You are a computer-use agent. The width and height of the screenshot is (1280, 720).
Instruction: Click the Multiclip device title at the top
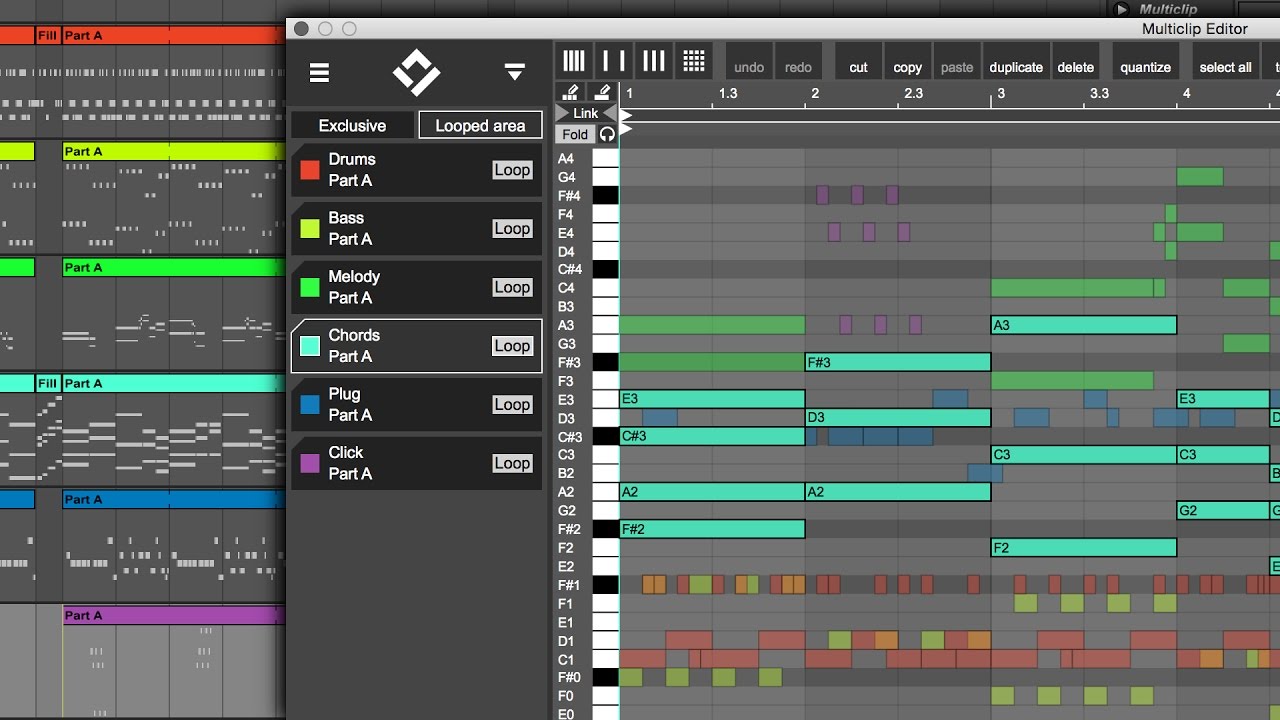point(1168,9)
